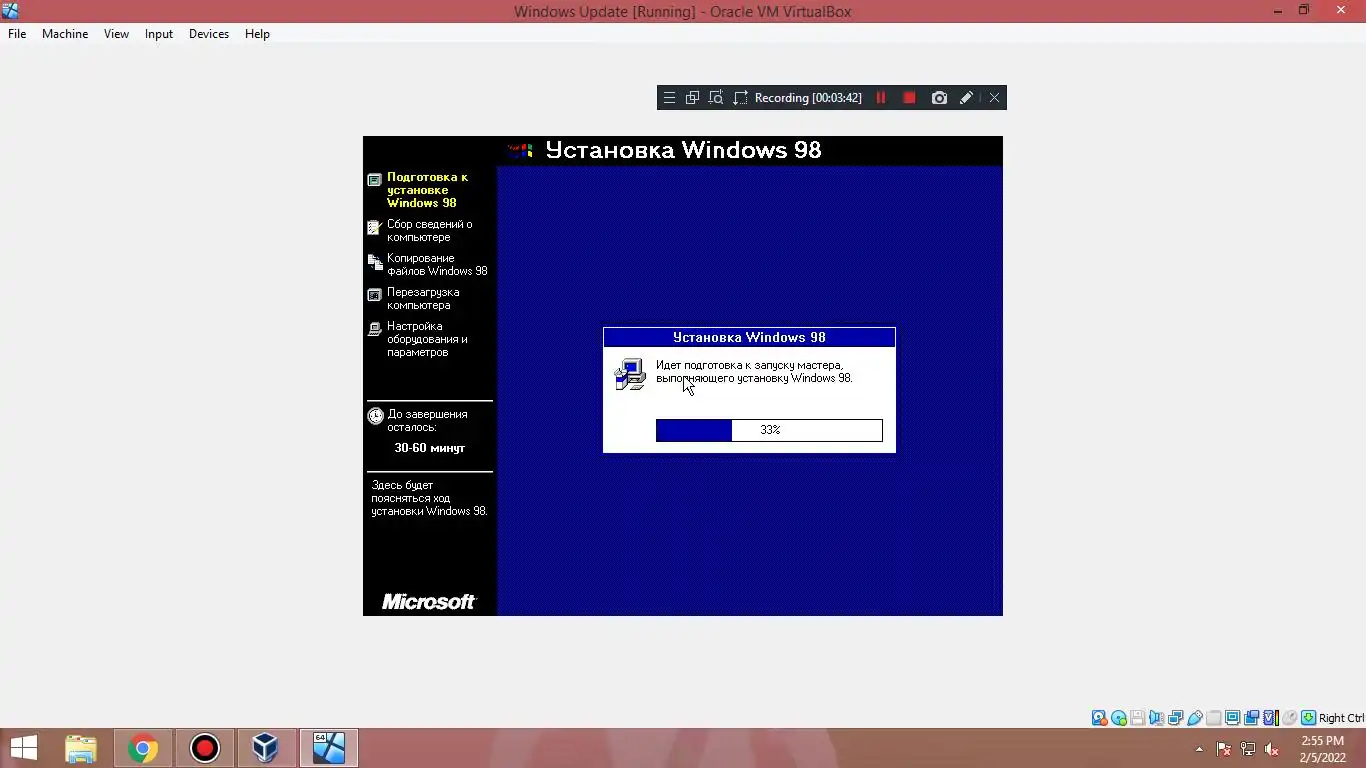Image resolution: width=1366 pixels, height=768 pixels.
Task: Open the Machine menu
Action: coord(65,33)
